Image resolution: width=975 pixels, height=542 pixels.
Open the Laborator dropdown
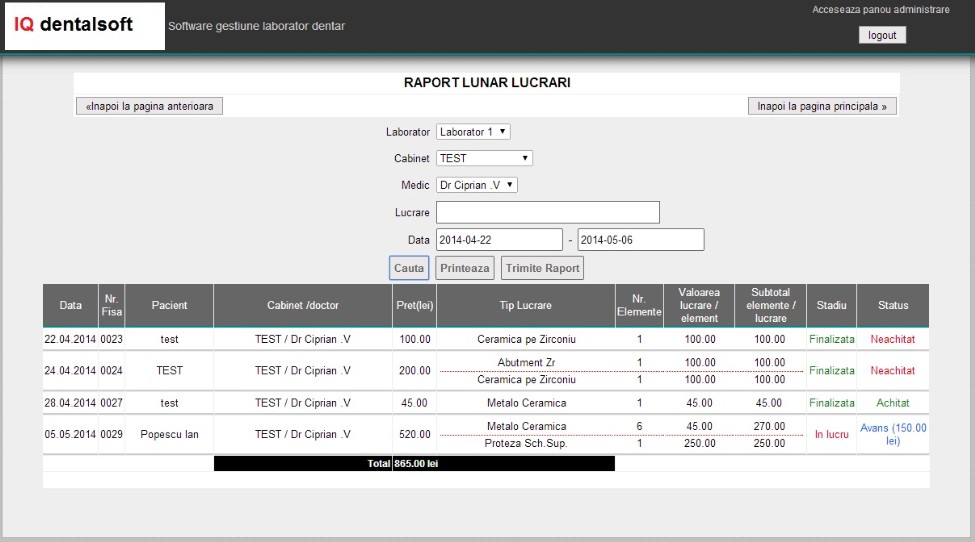click(473, 132)
